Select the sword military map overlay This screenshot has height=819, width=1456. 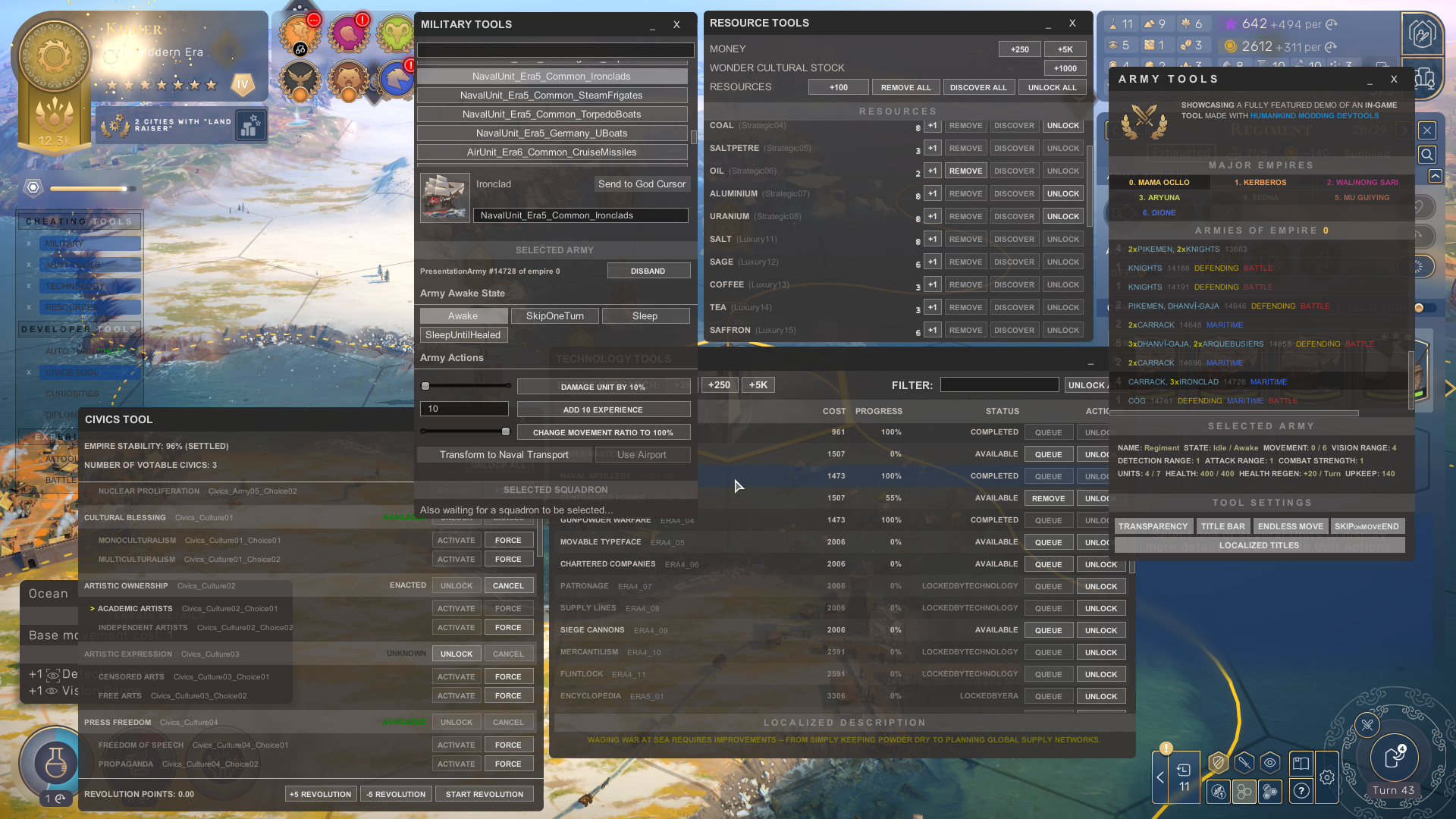[1244, 763]
